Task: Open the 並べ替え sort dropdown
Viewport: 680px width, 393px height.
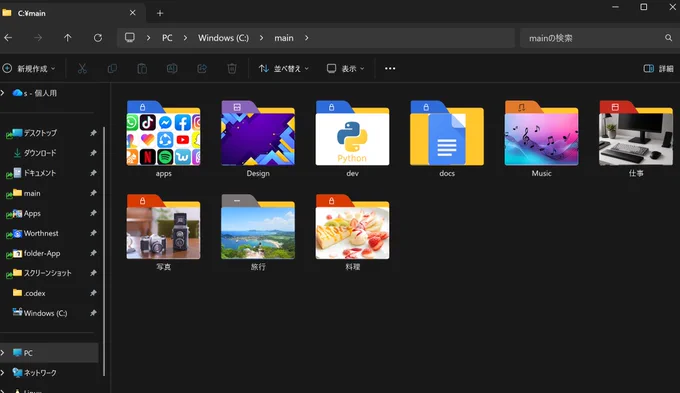Action: 284,69
